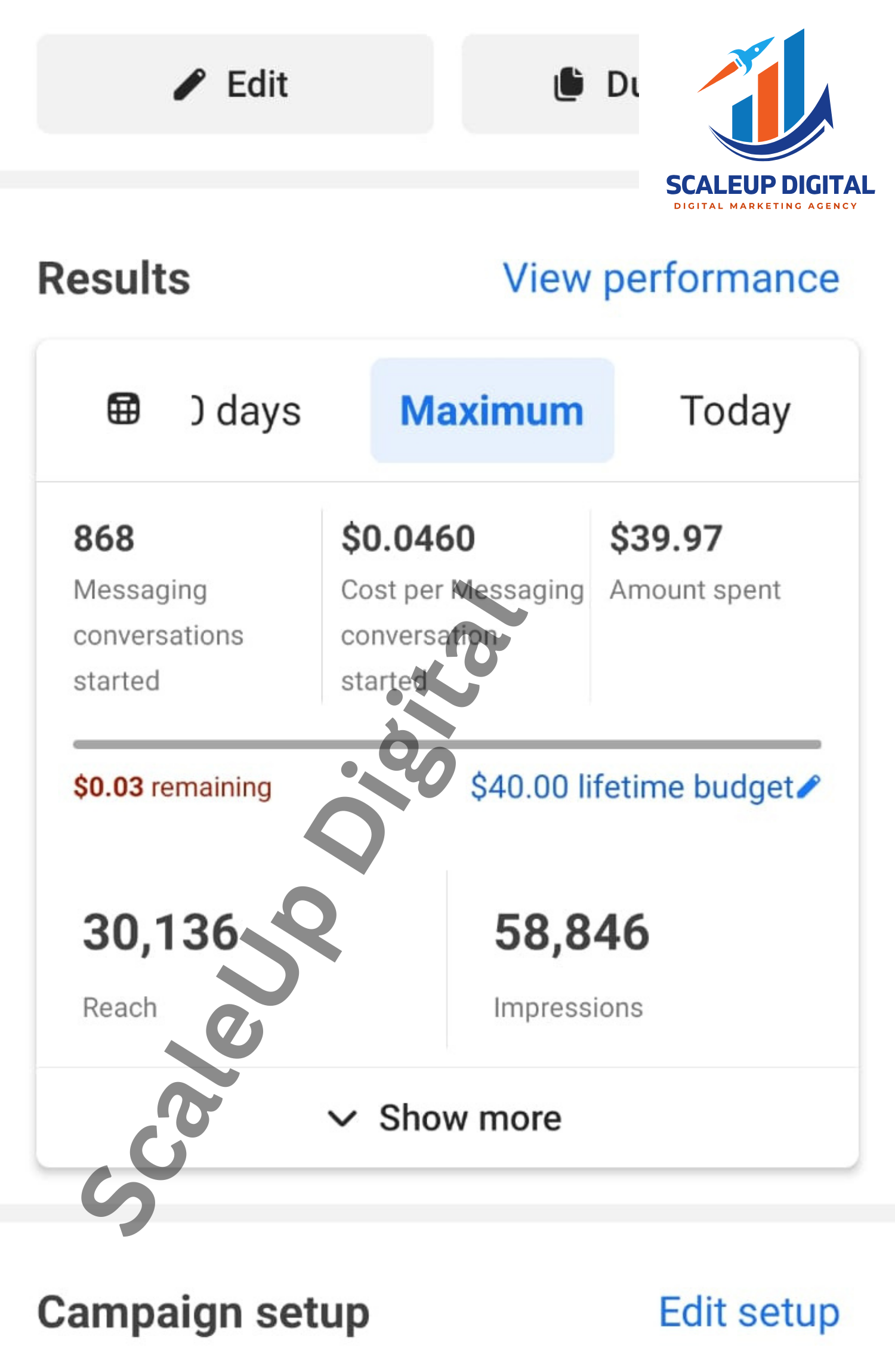Open the View performance link
Viewport: 895px width, 1372px height.
(671, 279)
